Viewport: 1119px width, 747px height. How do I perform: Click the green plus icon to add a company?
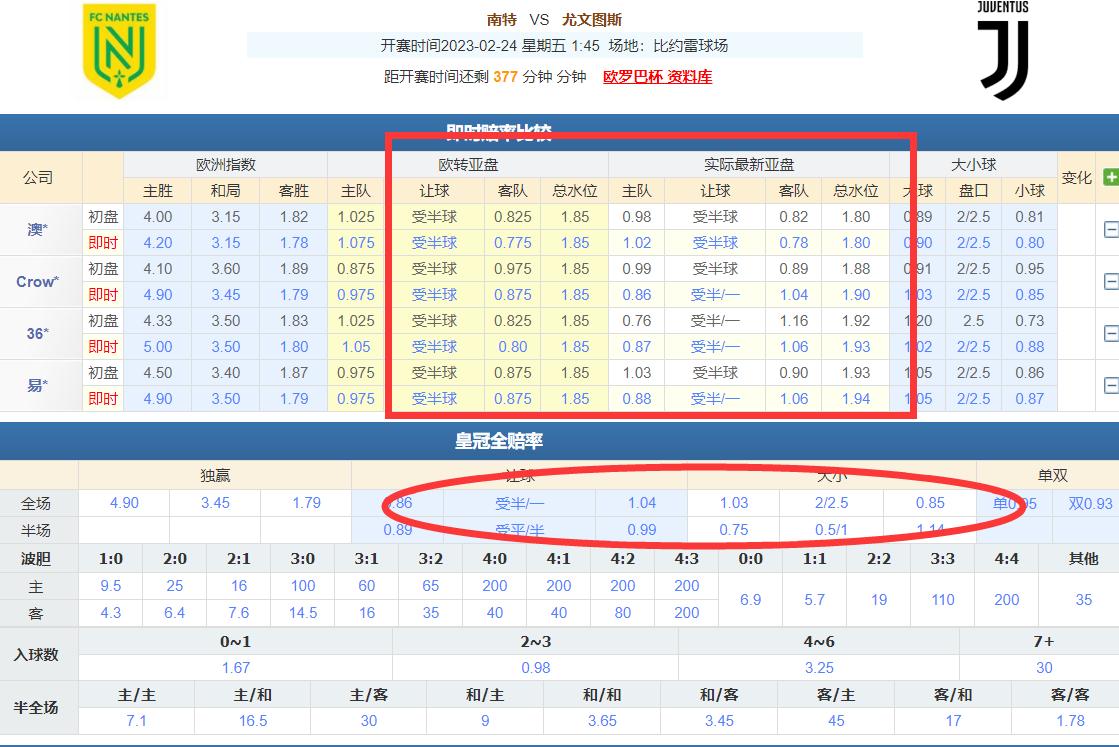1110,178
